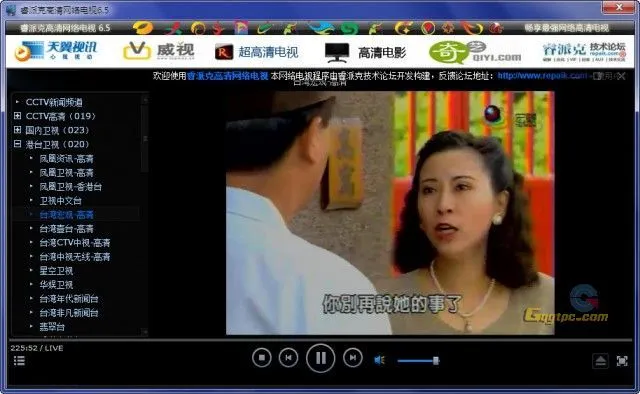Collapse the 港台卫视 (020) group

coord(17,144)
